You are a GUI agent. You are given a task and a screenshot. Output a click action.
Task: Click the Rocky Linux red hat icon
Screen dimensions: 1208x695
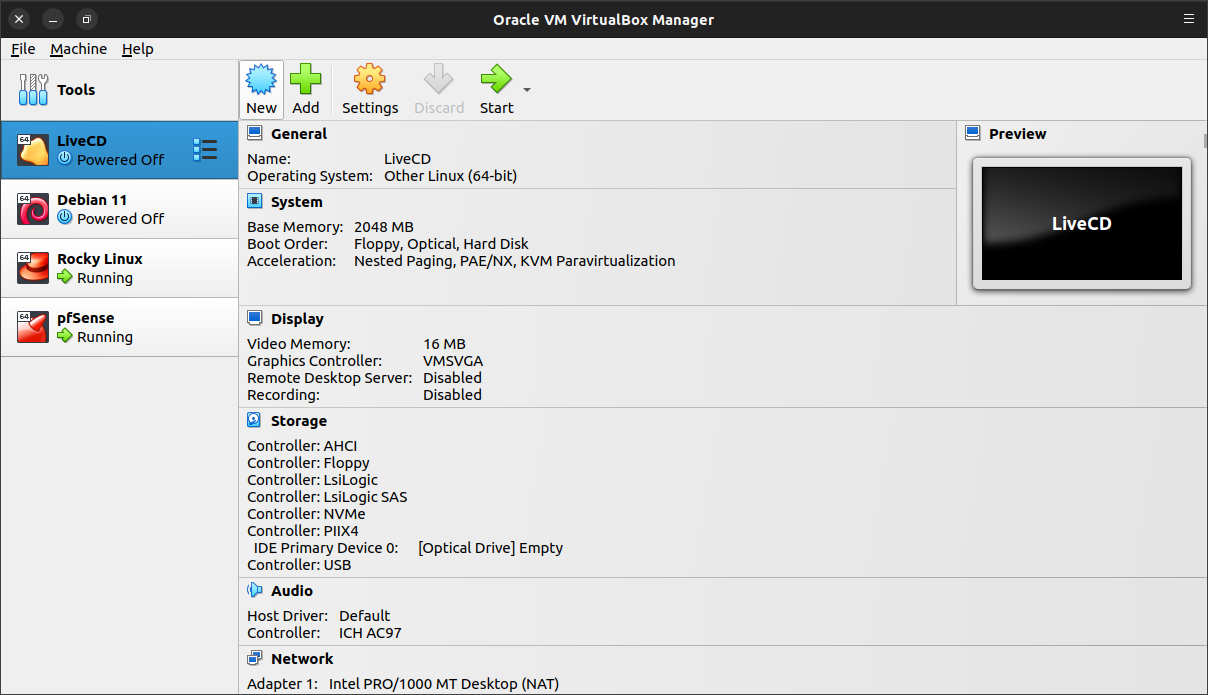33,268
